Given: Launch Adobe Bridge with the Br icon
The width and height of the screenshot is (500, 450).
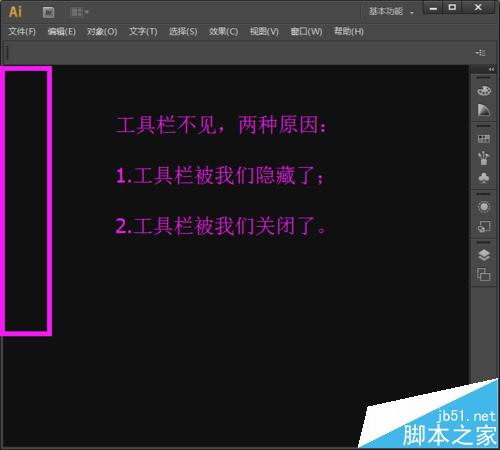Looking at the screenshot, I should (x=49, y=13).
